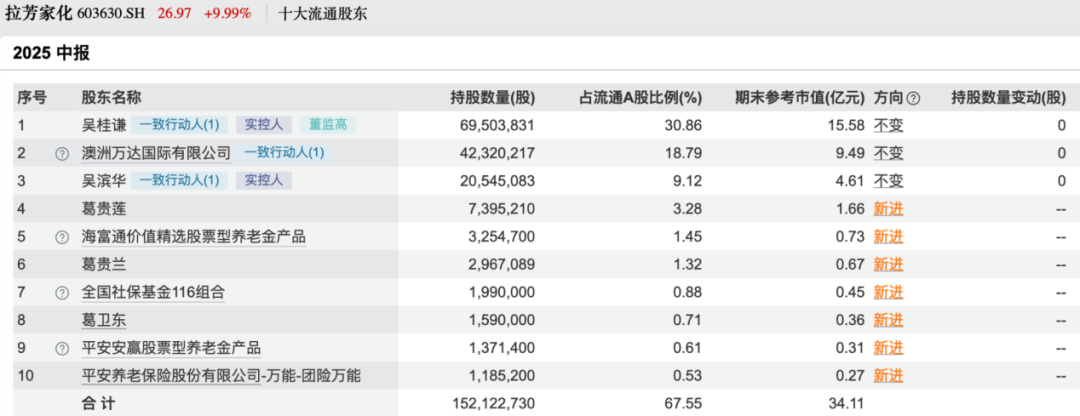1080x416 pixels.
Task: Click the help icon next to 方向 header
Action: click(913, 98)
